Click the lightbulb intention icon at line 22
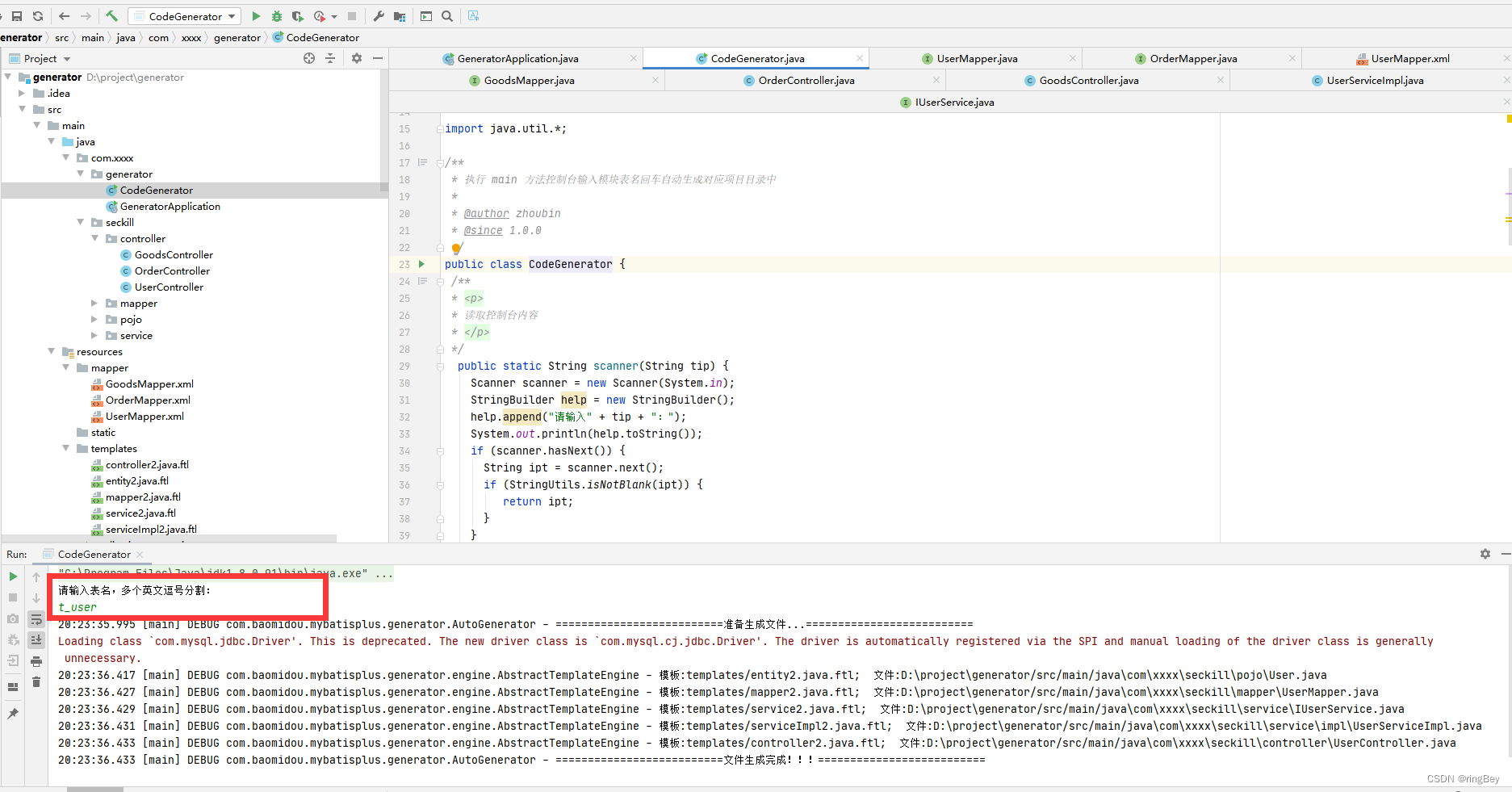 coord(456,249)
